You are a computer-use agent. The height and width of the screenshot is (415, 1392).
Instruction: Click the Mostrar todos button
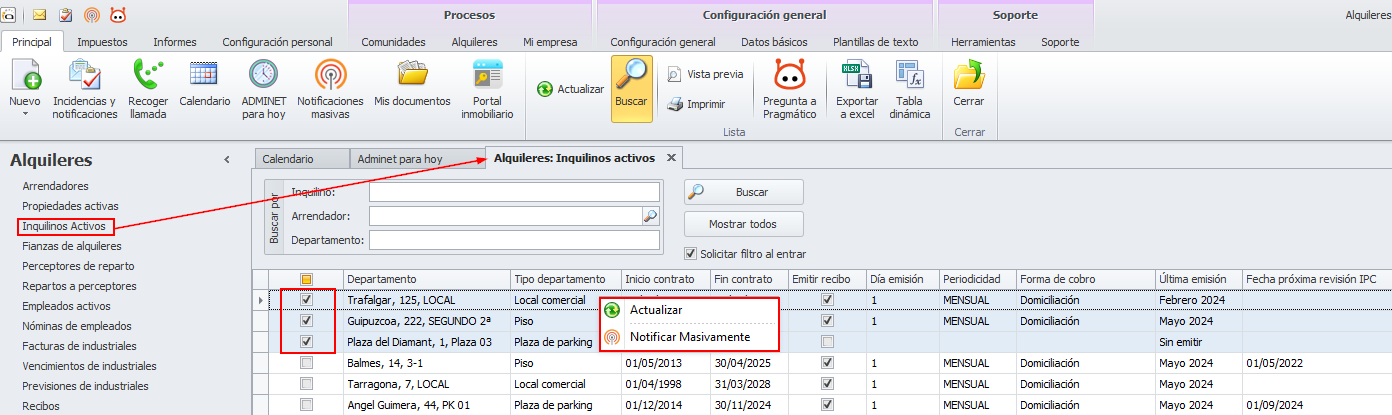coord(743,223)
